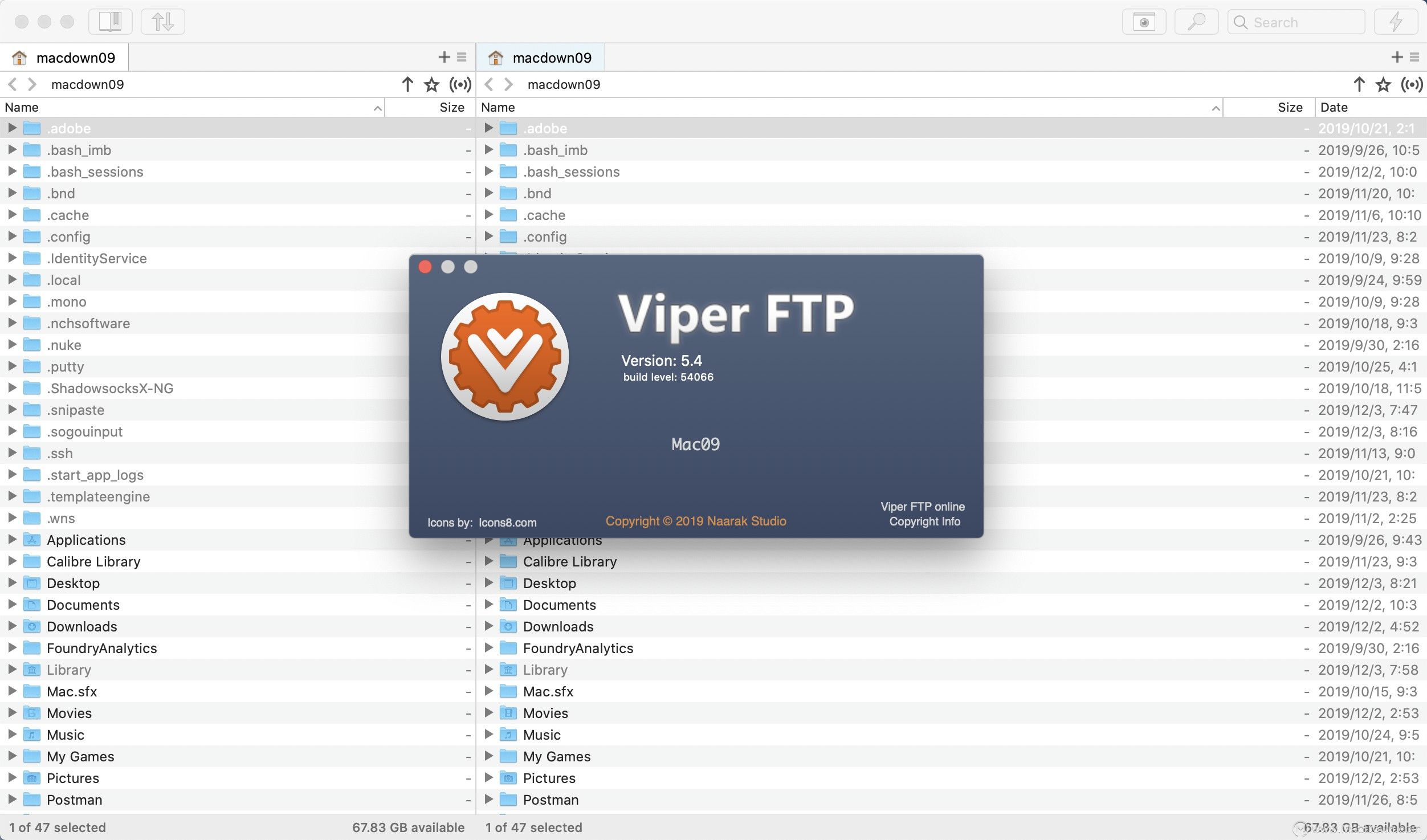This screenshot has width=1427, height=840.
Task: Select the macdown09 tab in right pane
Action: (541, 58)
